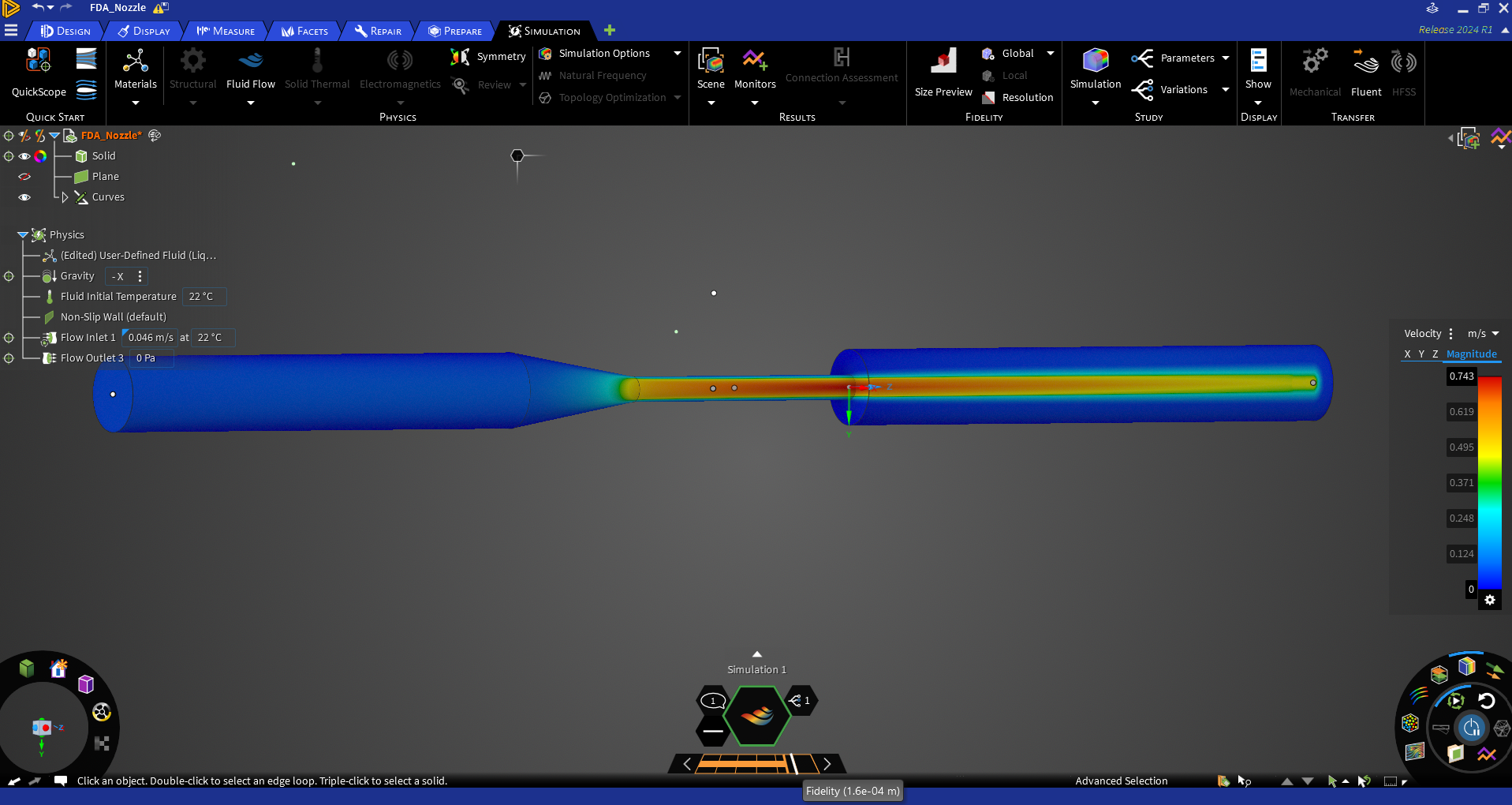Click Advanced Selection in status bar

click(1121, 781)
